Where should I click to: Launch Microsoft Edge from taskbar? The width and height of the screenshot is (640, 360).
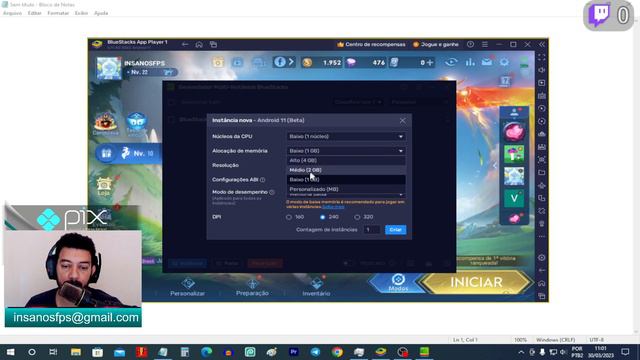point(207,352)
